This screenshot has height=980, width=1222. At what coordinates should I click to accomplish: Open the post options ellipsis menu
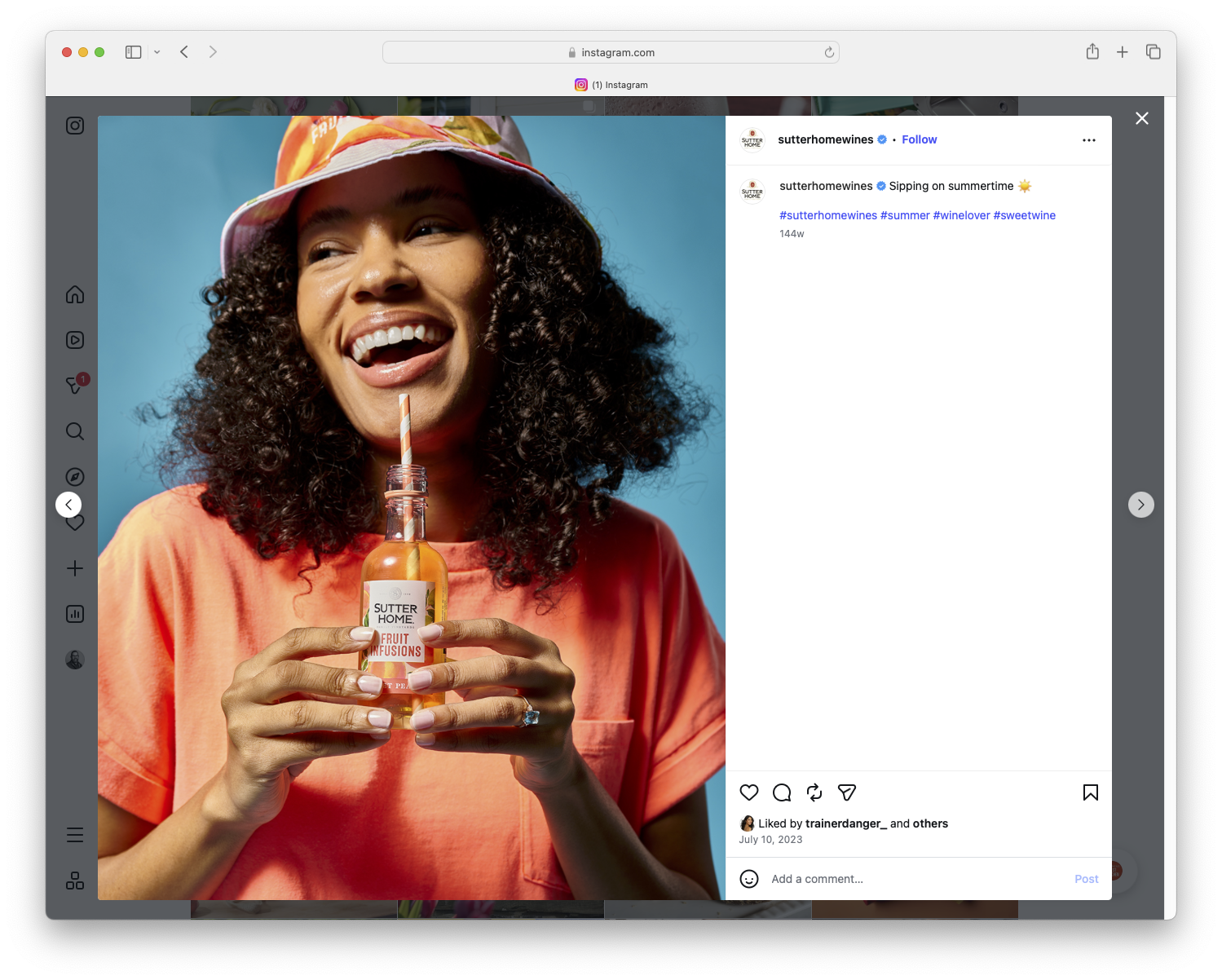tap(1089, 139)
